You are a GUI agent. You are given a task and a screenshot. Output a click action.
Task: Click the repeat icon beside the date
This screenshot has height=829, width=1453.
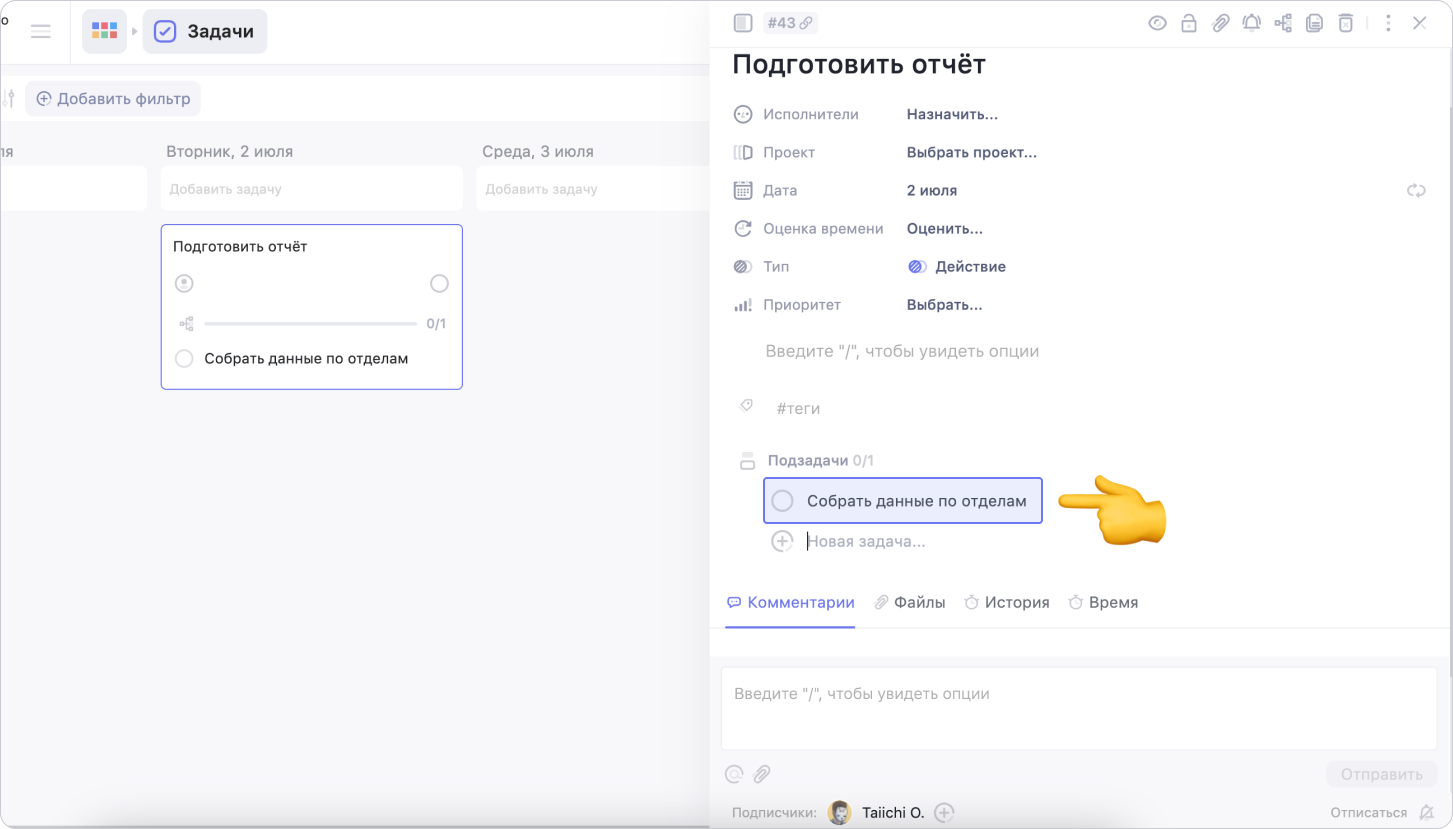(1416, 190)
